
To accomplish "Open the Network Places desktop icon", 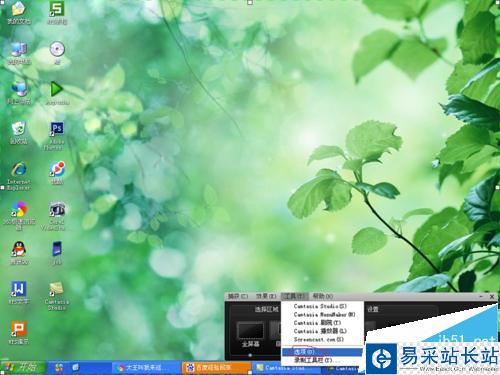I will pyautogui.click(x=19, y=93).
